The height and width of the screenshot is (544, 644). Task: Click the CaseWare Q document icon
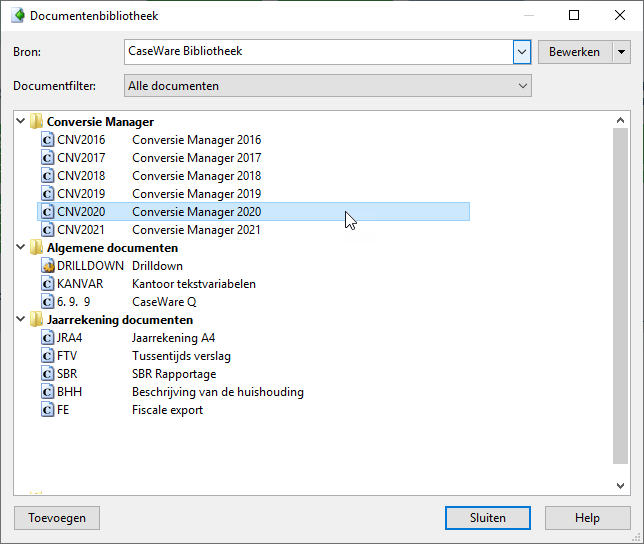[48, 302]
